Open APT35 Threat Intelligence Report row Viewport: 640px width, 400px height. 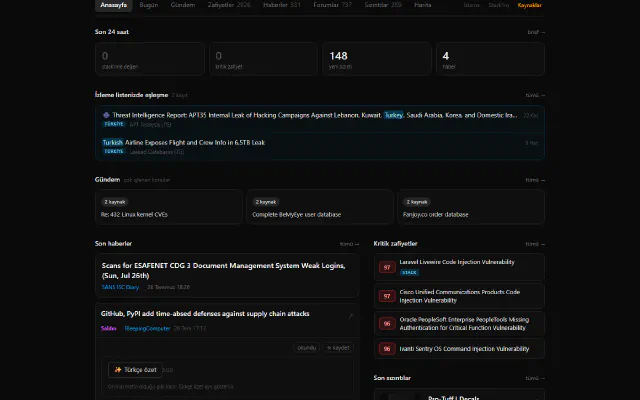pyautogui.click(x=320, y=119)
